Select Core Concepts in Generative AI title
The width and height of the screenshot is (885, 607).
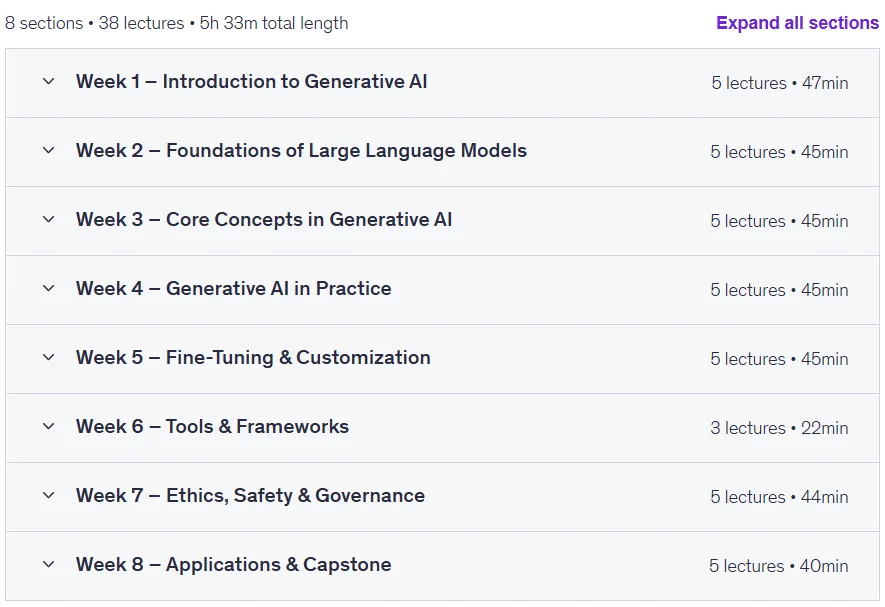point(309,219)
